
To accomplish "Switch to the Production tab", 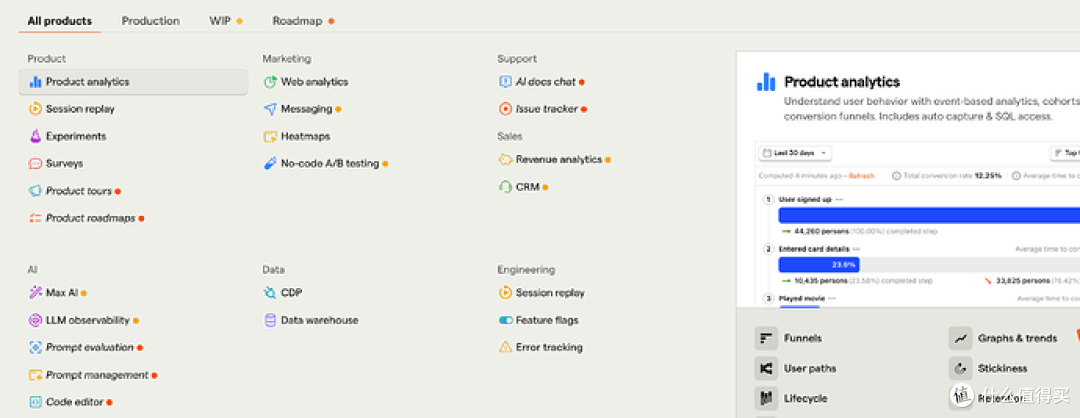I will point(151,21).
